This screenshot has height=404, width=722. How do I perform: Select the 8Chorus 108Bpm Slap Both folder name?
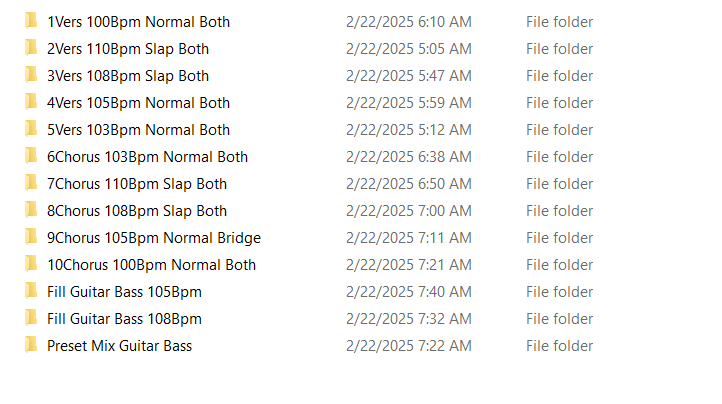[137, 211]
